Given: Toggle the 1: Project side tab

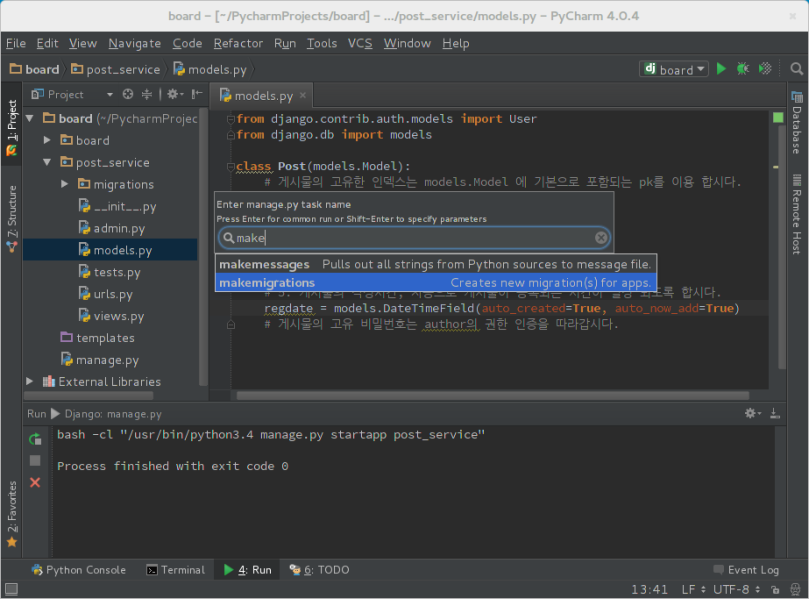Looking at the screenshot, I should click(x=11, y=127).
